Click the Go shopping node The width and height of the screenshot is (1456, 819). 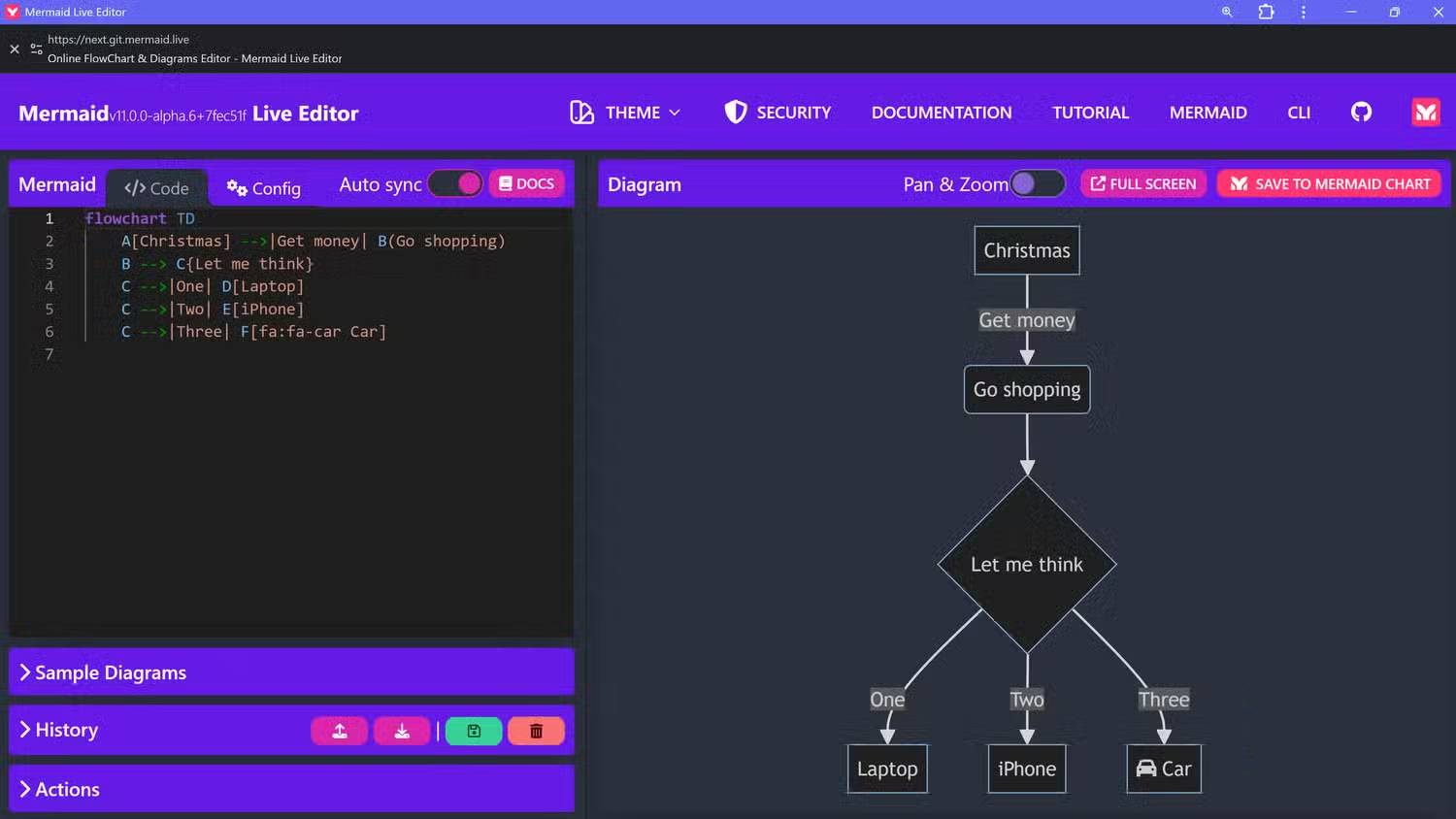(1027, 389)
